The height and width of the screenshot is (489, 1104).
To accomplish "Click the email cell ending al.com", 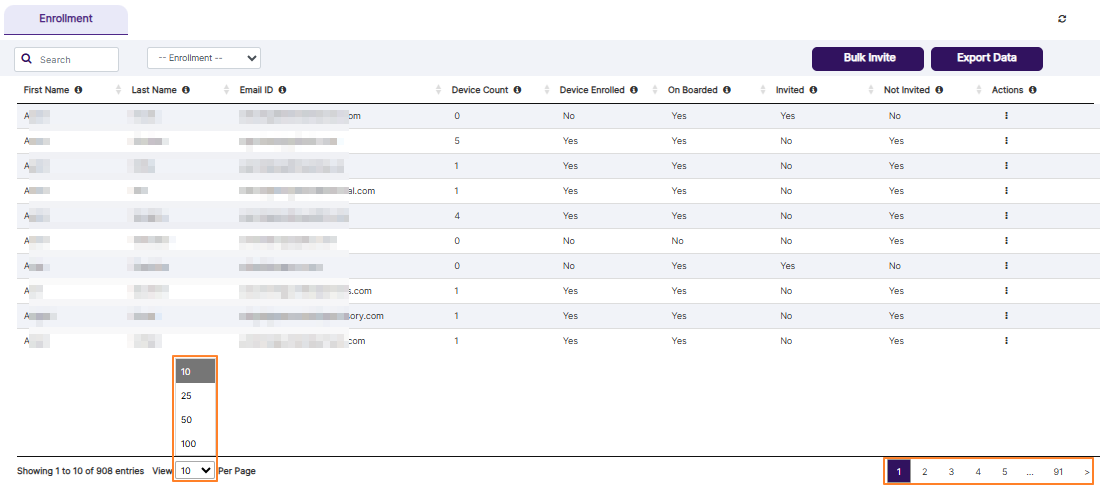I will click(x=307, y=191).
